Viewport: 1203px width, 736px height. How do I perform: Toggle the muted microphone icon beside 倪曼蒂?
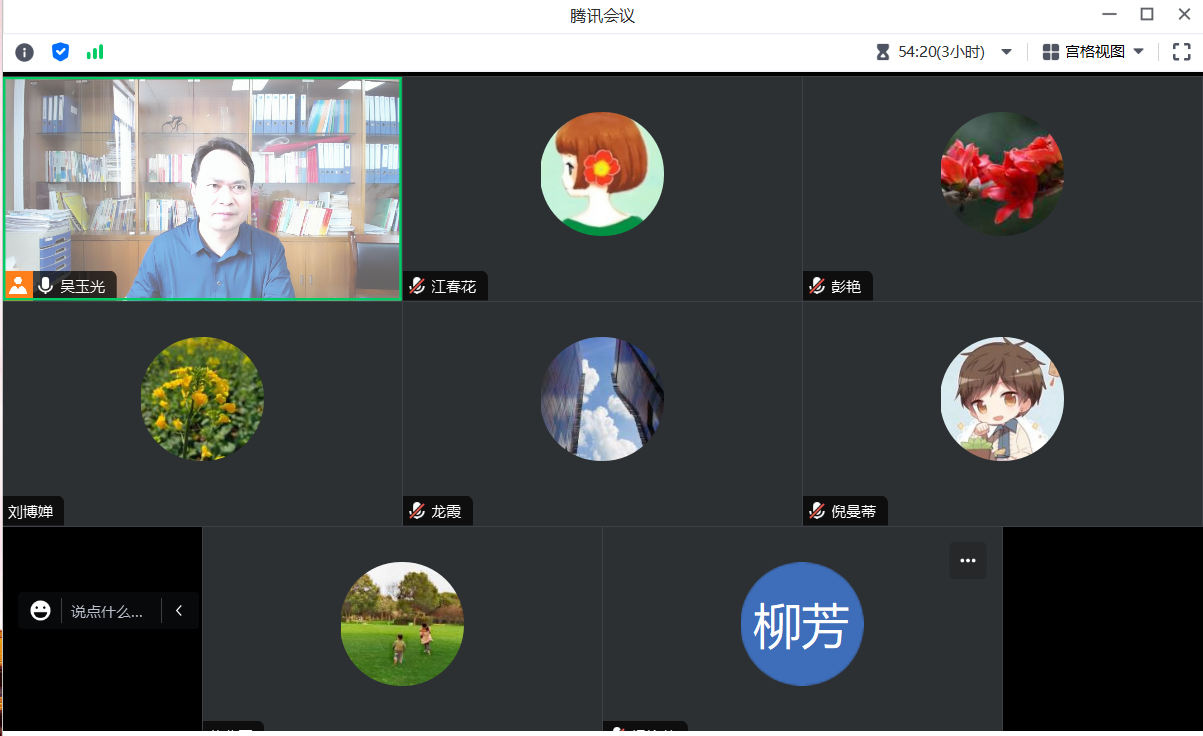817,511
